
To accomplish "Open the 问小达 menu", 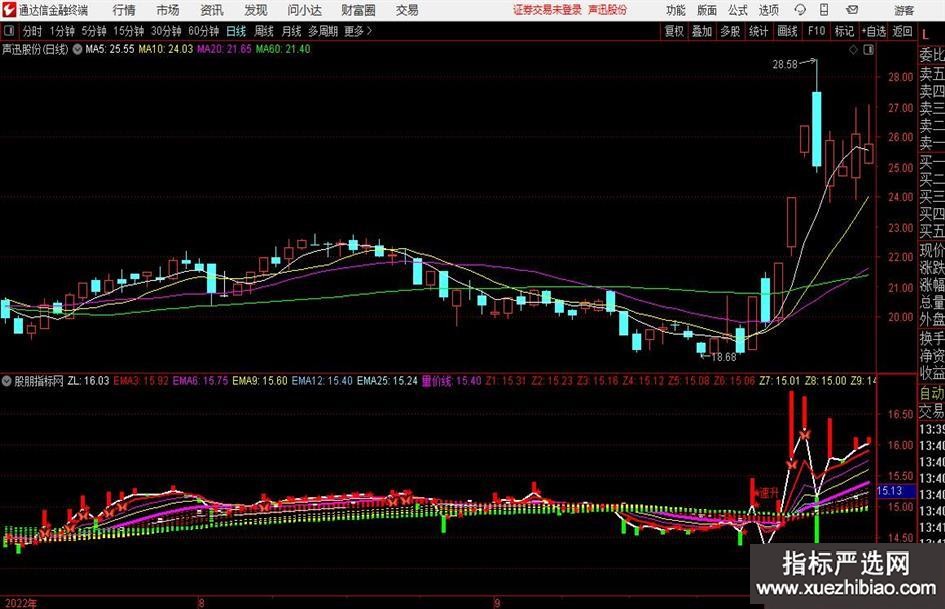I will [304, 10].
